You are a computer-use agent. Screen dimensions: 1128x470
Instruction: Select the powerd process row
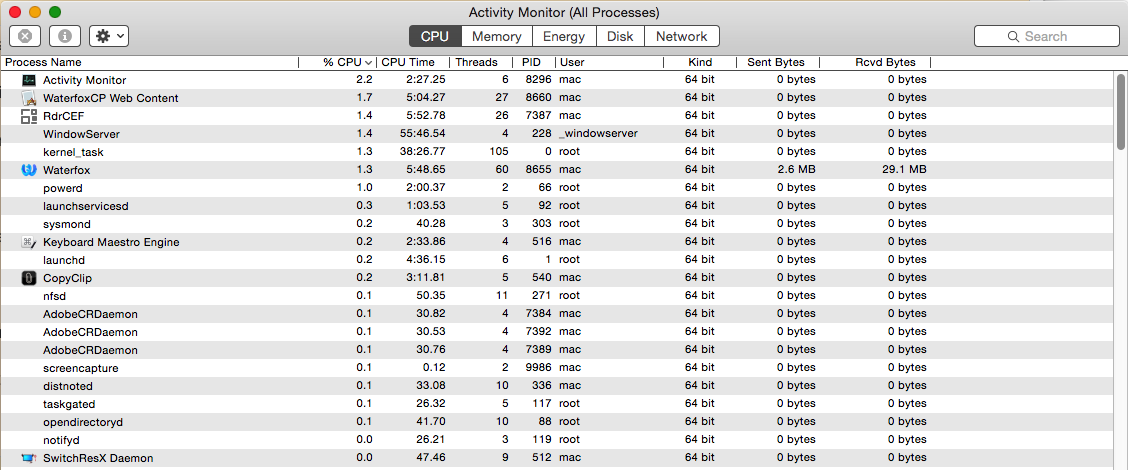pos(558,188)
